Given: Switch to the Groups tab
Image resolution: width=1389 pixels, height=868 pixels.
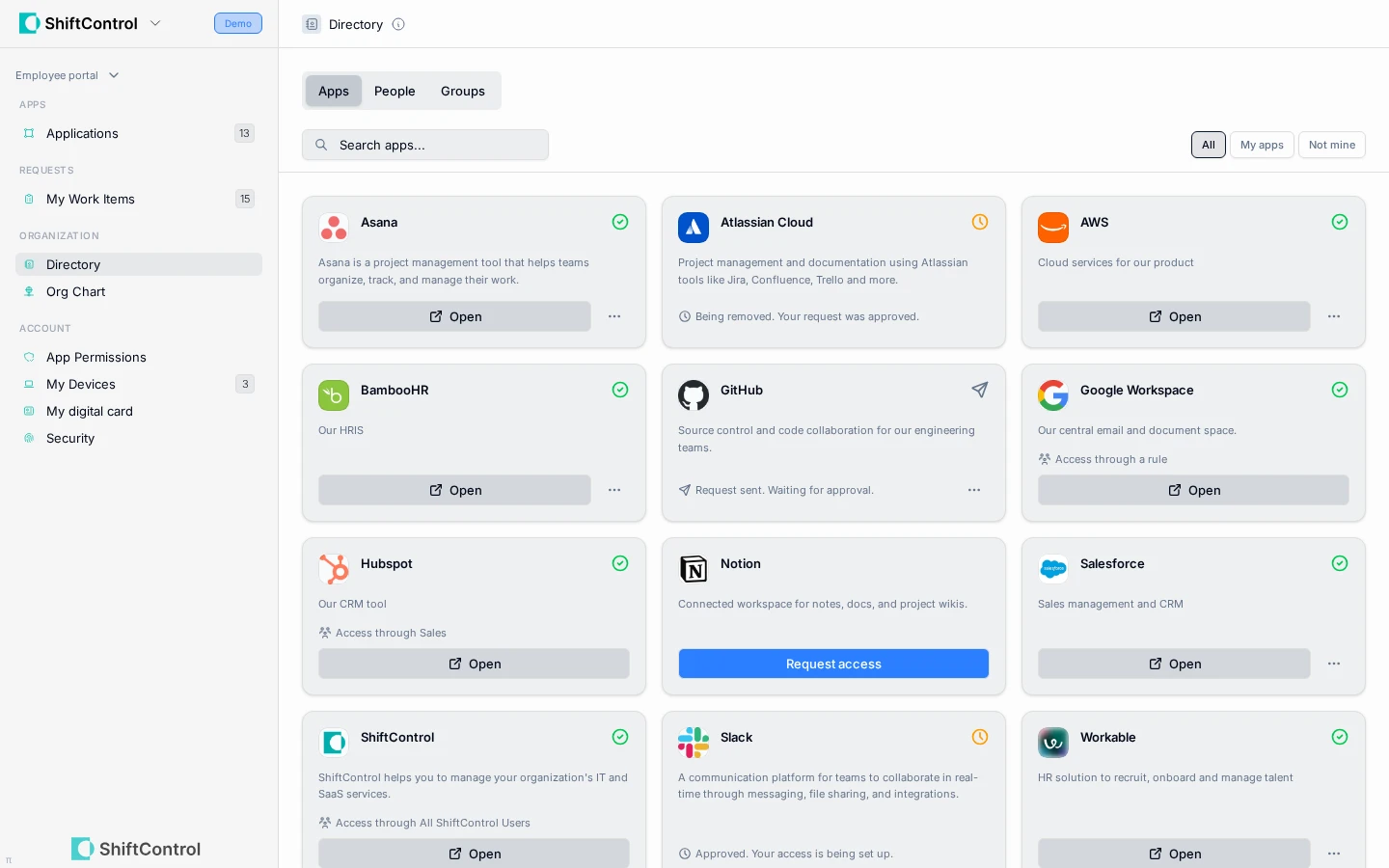Looking at the screenshot, I should (463, 91).
